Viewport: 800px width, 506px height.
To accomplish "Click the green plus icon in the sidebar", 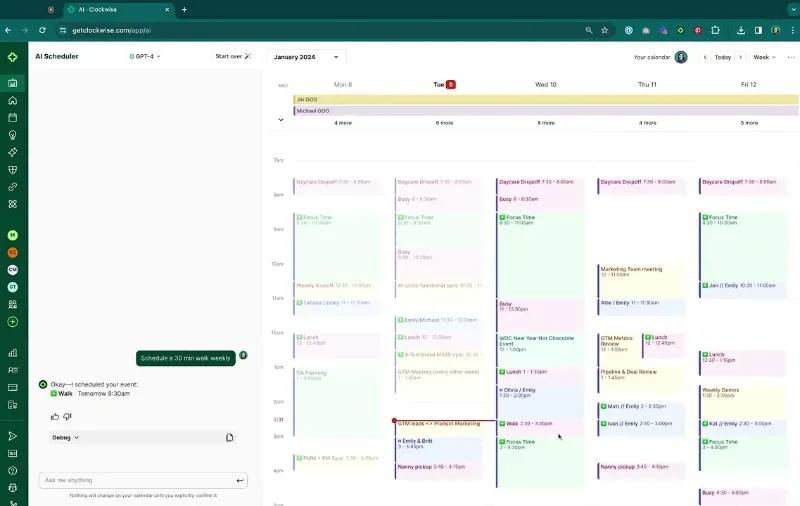I will 13,322.
